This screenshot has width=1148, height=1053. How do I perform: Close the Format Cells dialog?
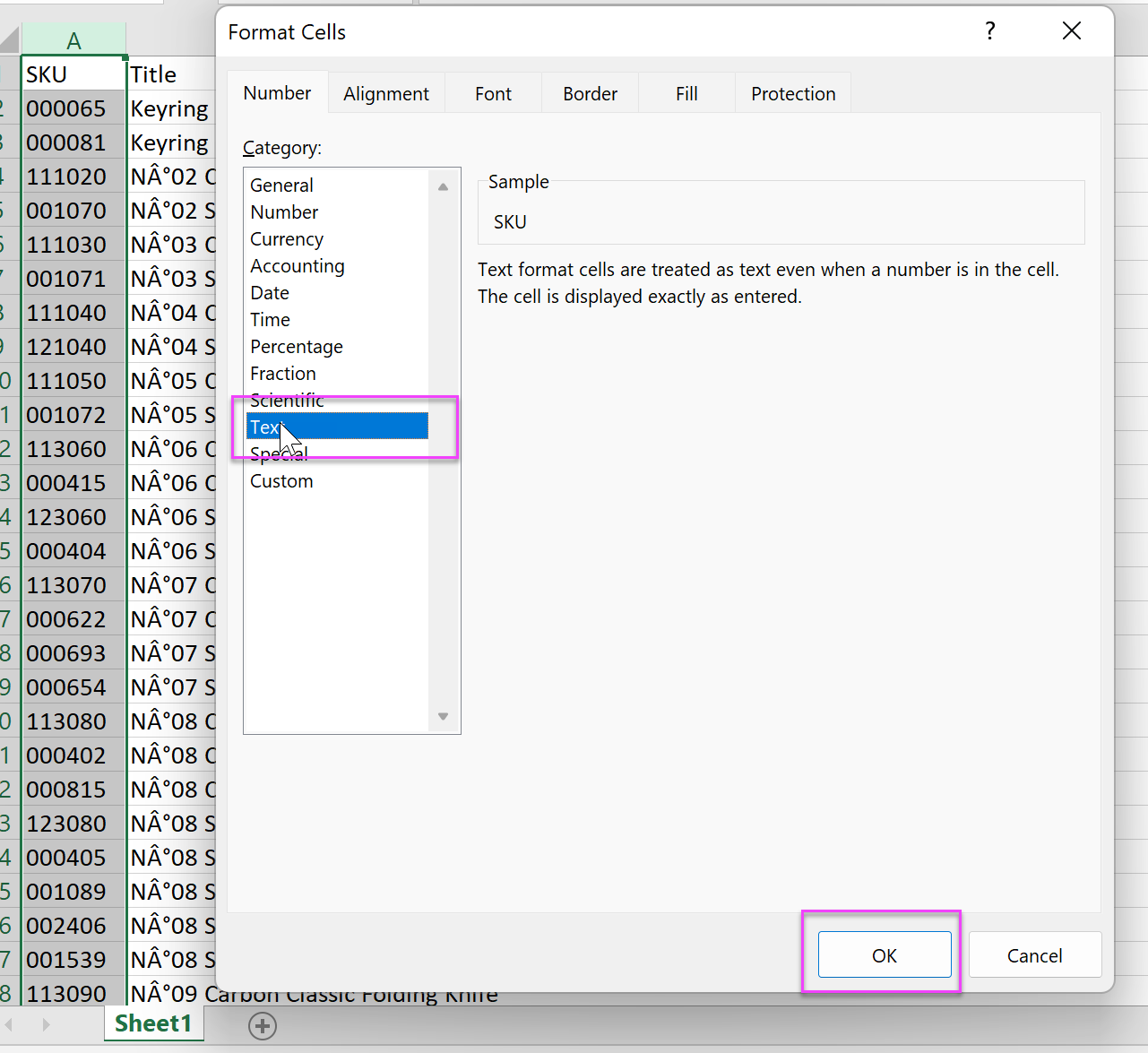(1071, 31)
